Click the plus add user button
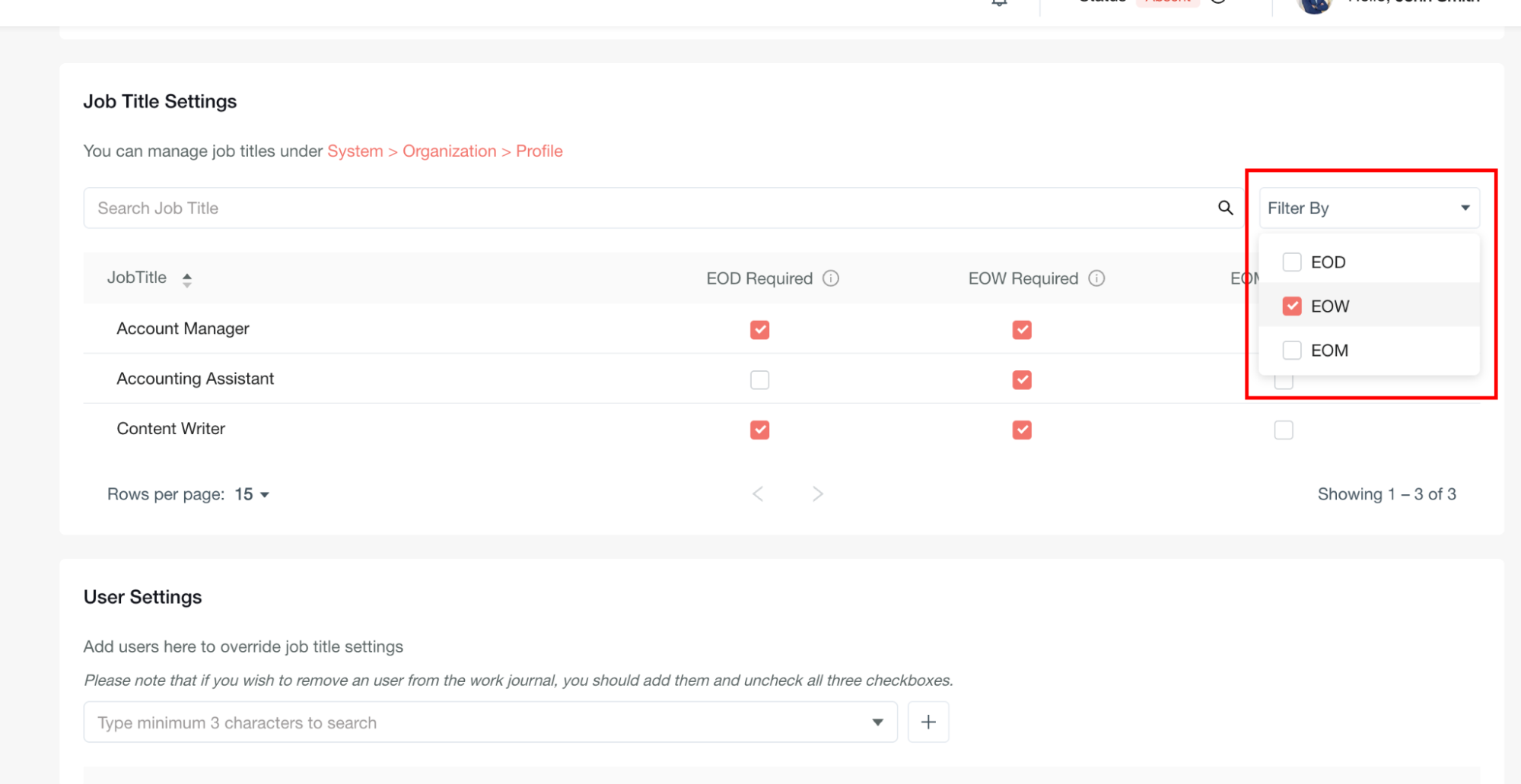The width and height of the screenshot is (1521, 784). [x=928, y=722]
